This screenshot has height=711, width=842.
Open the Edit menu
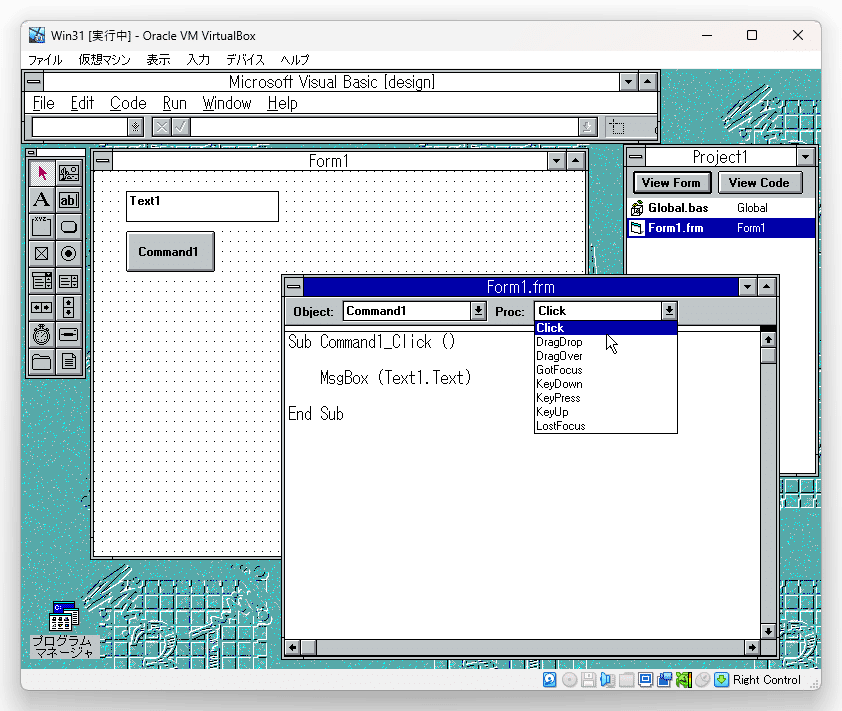82,103
